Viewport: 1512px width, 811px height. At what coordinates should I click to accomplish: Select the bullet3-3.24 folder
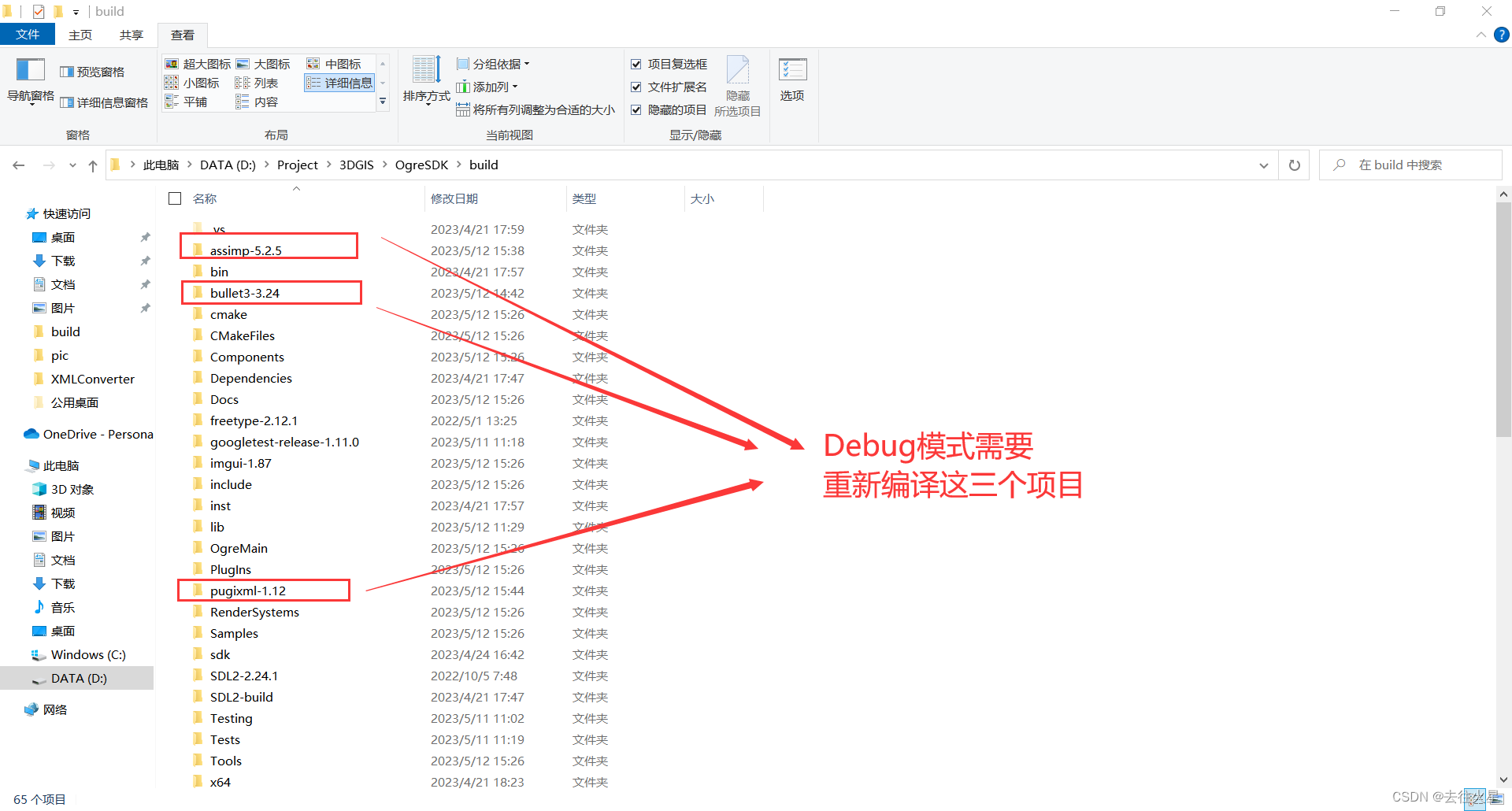pos(245,293)
